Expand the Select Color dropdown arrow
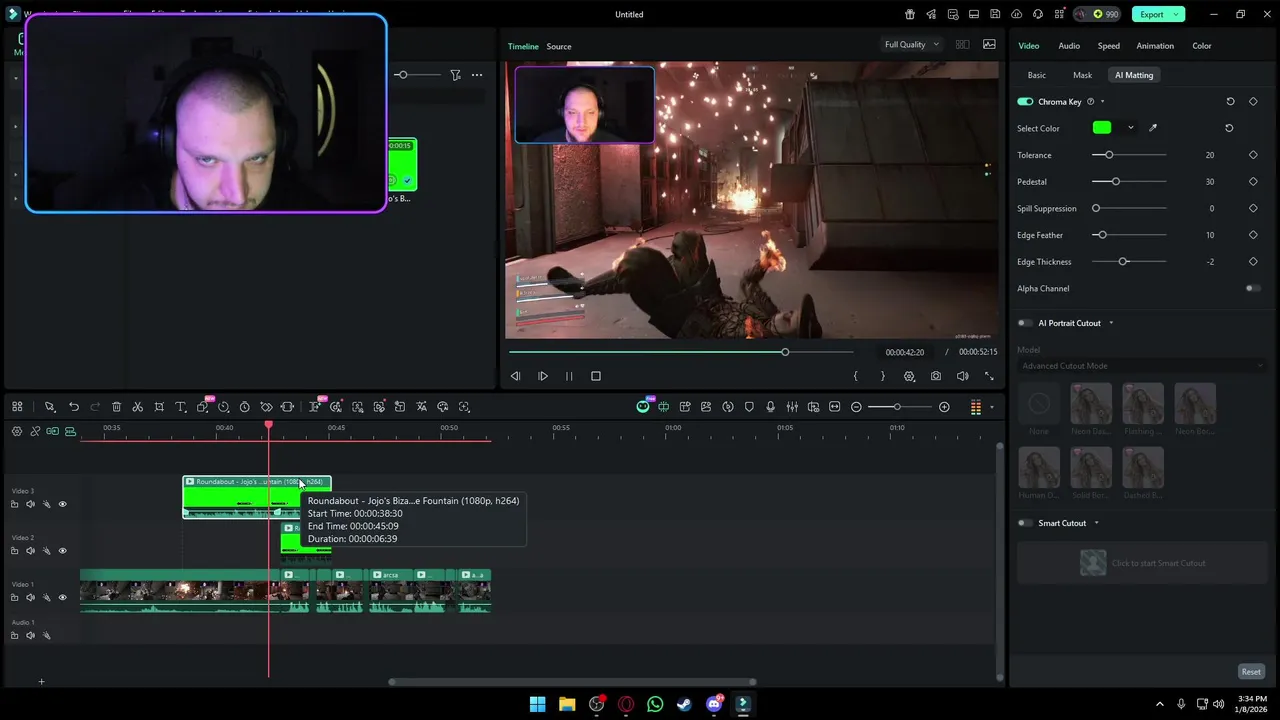The image size is (1280, 720). [1130, 128]
